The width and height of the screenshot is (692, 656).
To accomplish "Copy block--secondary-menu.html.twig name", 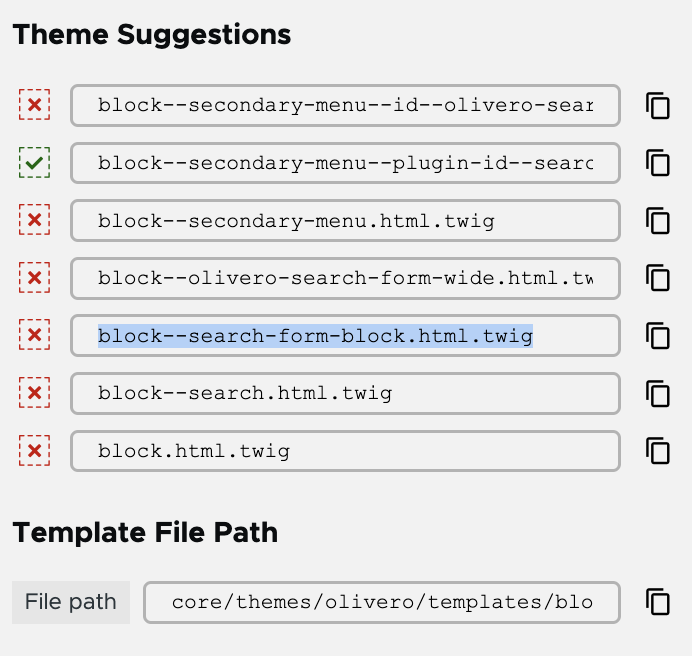I will click(x=658, y=221).
